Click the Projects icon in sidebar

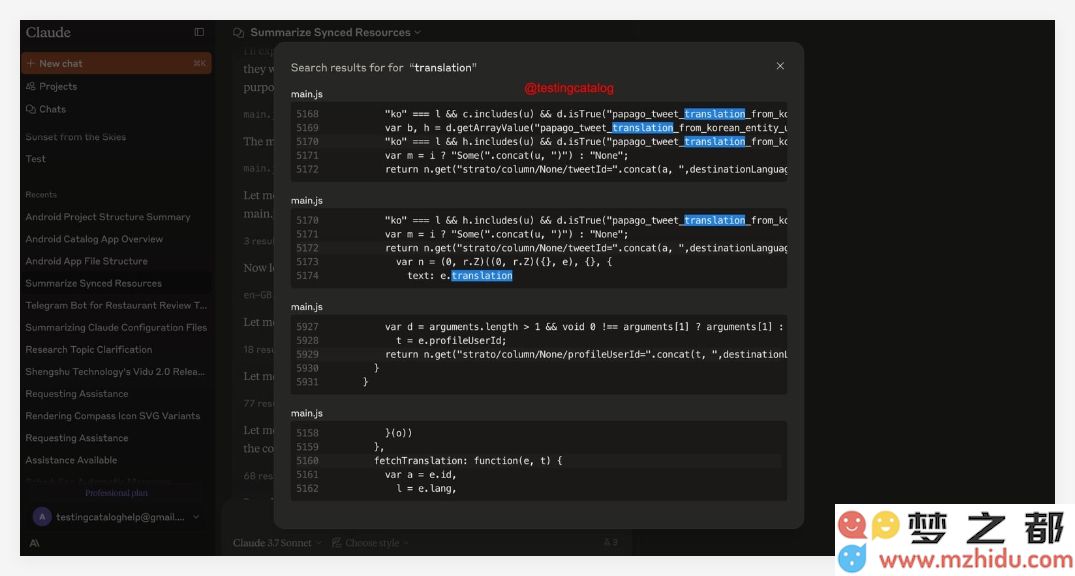[31, 86]
